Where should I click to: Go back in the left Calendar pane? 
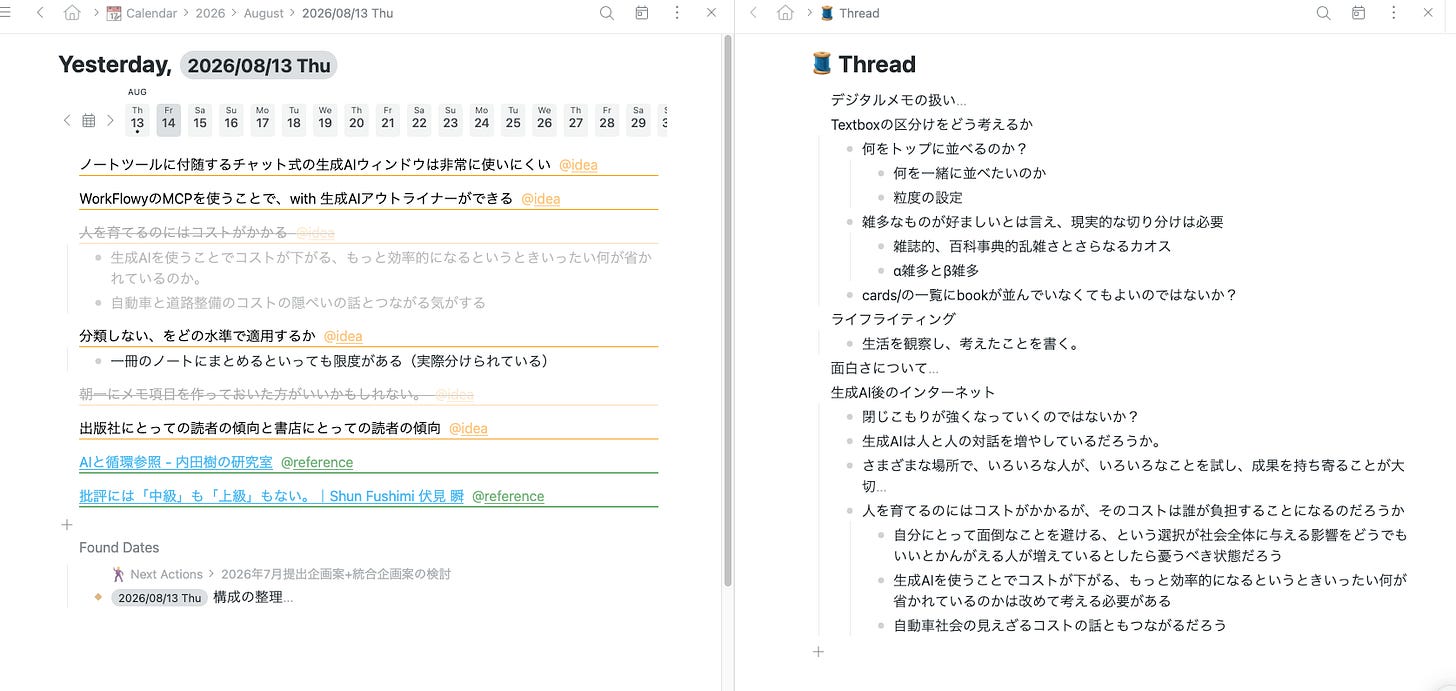pos(40,13)
